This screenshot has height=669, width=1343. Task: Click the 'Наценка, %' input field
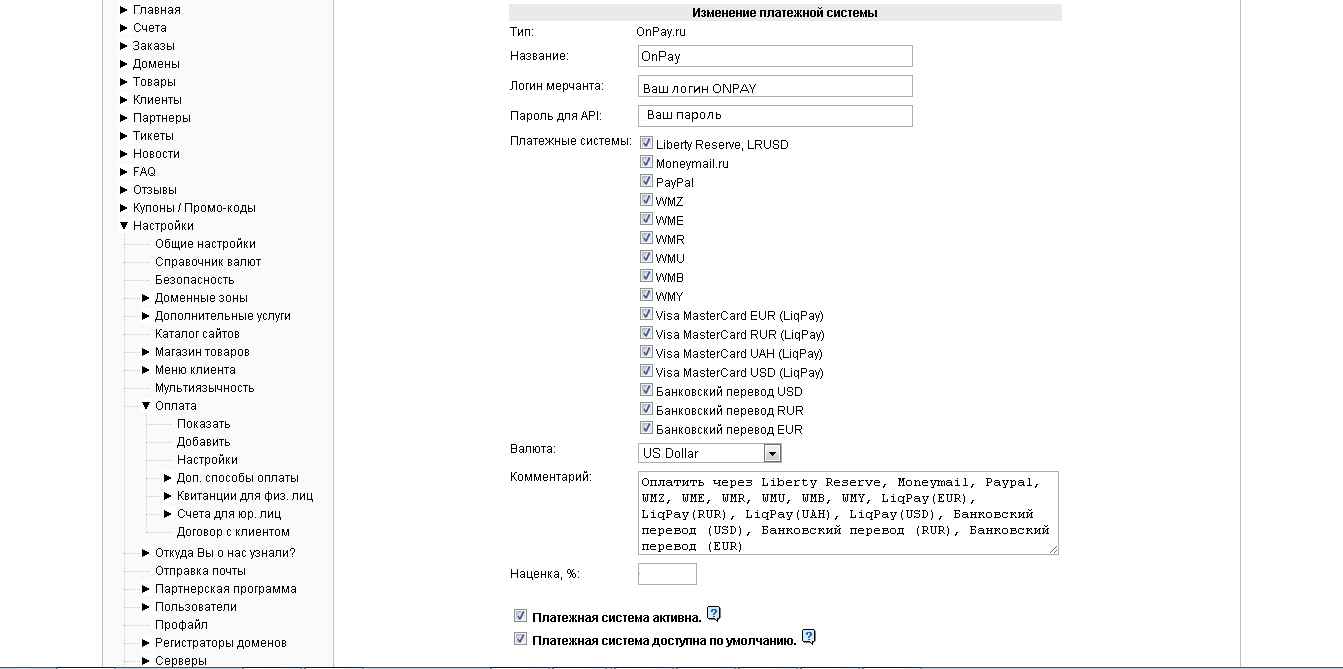[x=667, y=574]
